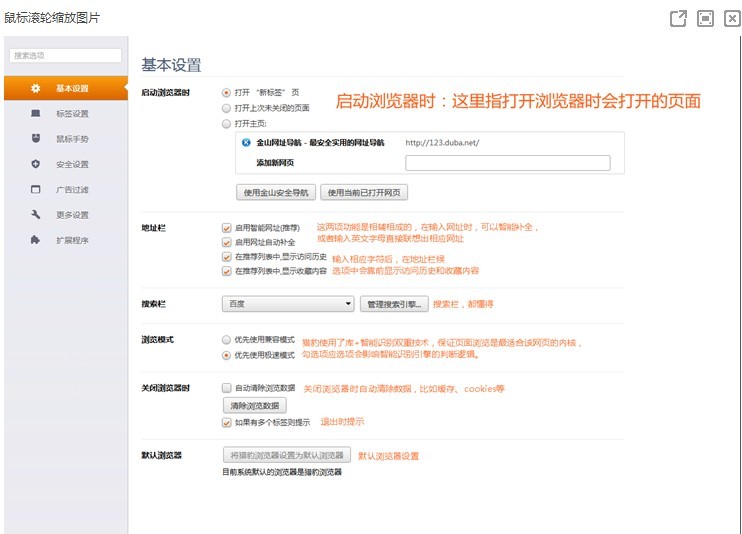This screenshot has height=534, width=742.
Task: Click 管理搜索引擎 button
Action: click(x=394, y=304)
